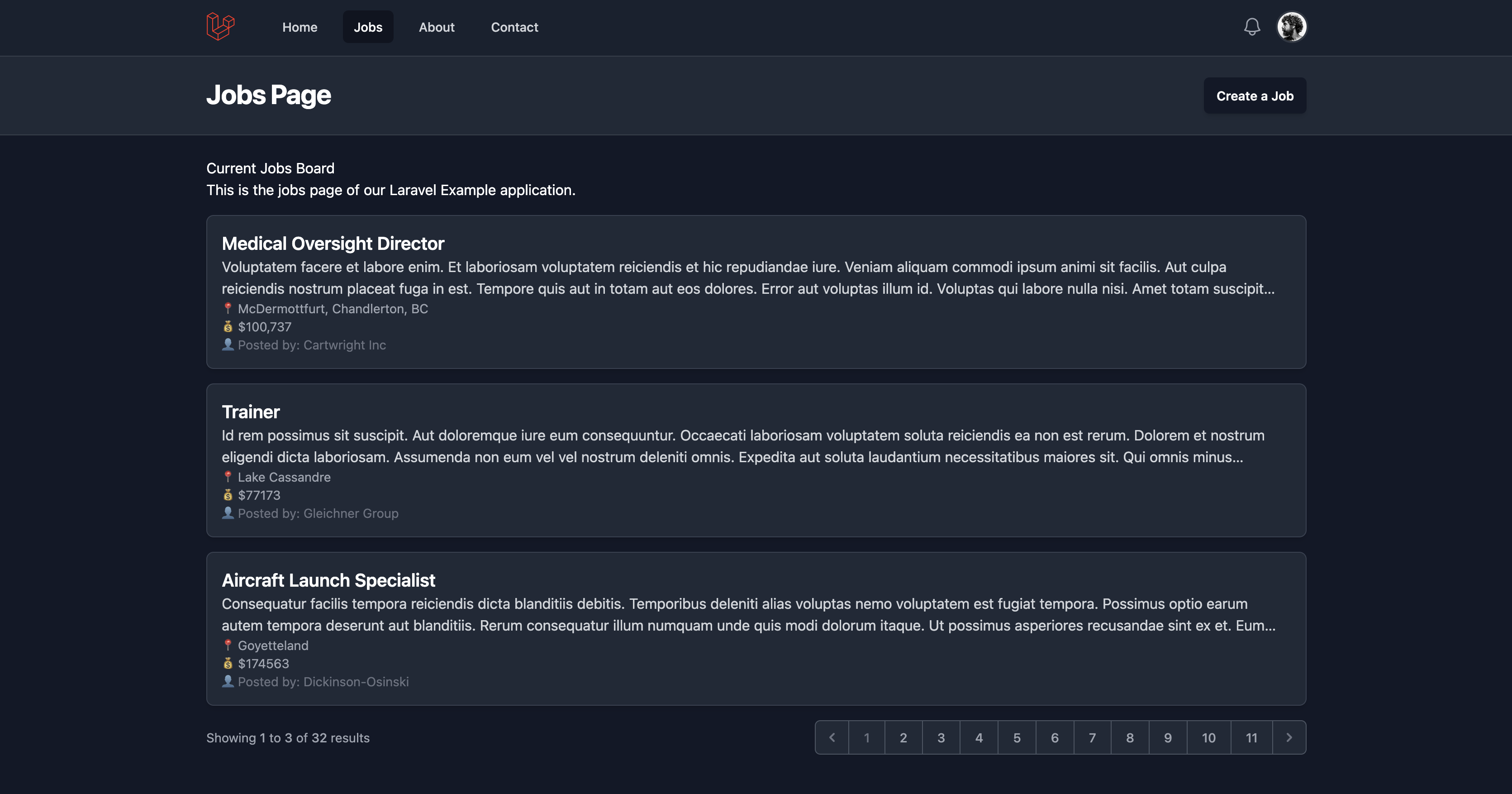Viewport: 1512px width, 794px height.
Task: Open the user avatar menu
Action: pyautogui.click(x=1291, y=27)
